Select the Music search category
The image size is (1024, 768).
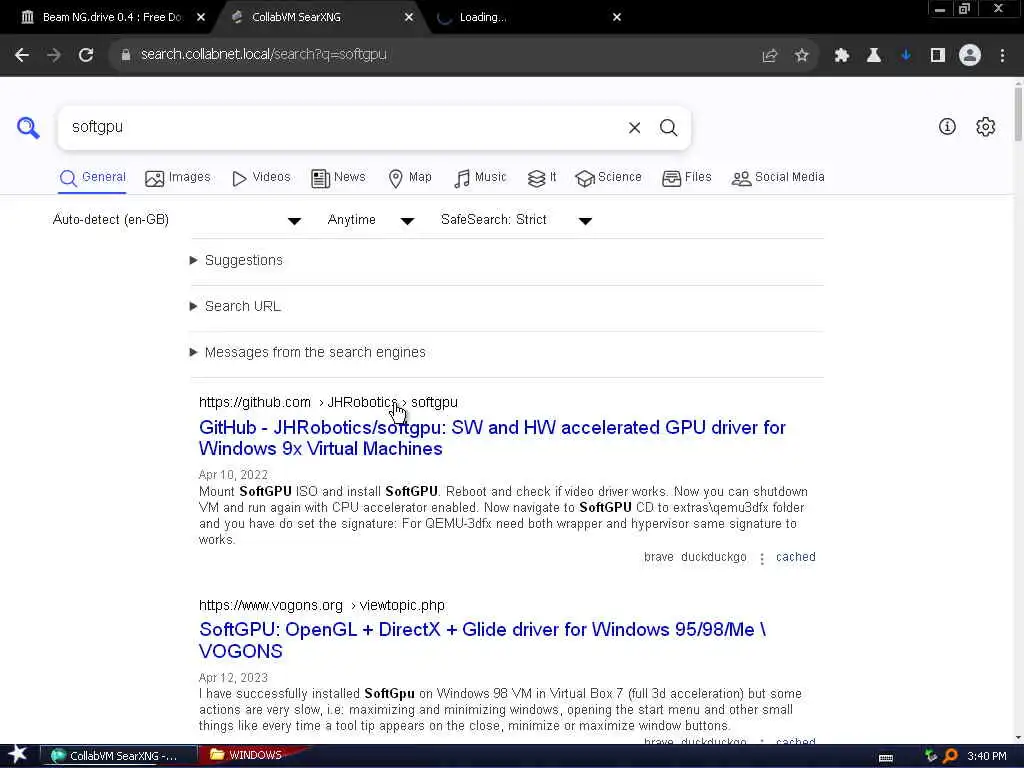(480, 178)
